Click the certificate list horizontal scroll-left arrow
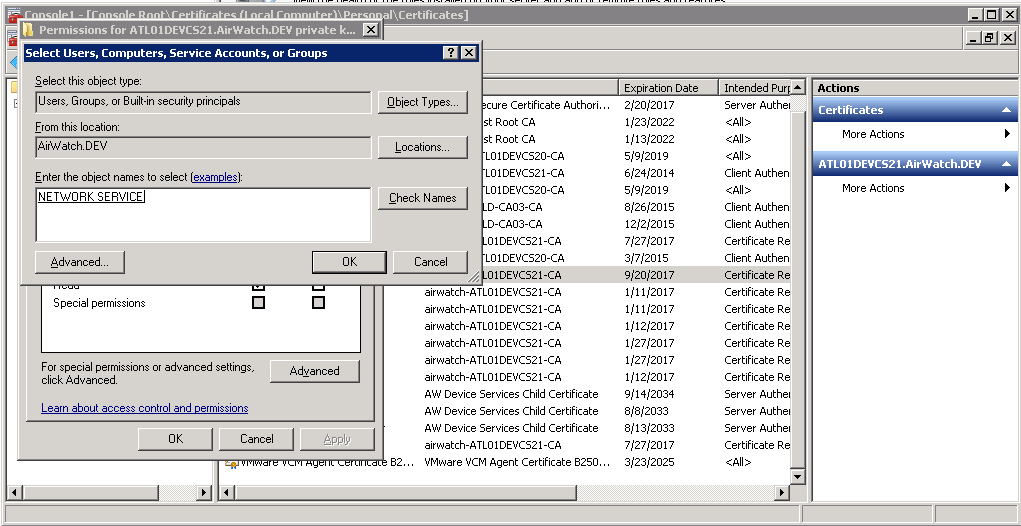1021x526 pixels. [227, 493]
